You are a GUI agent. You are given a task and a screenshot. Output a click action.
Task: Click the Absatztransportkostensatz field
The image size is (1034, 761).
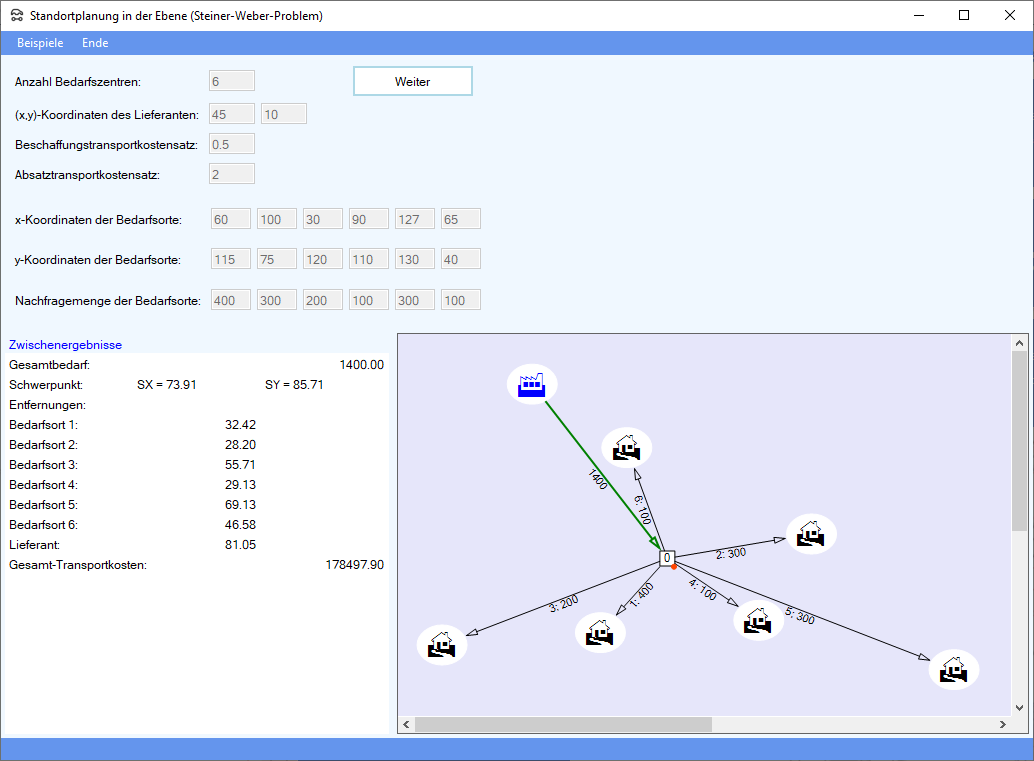[232, 174]
